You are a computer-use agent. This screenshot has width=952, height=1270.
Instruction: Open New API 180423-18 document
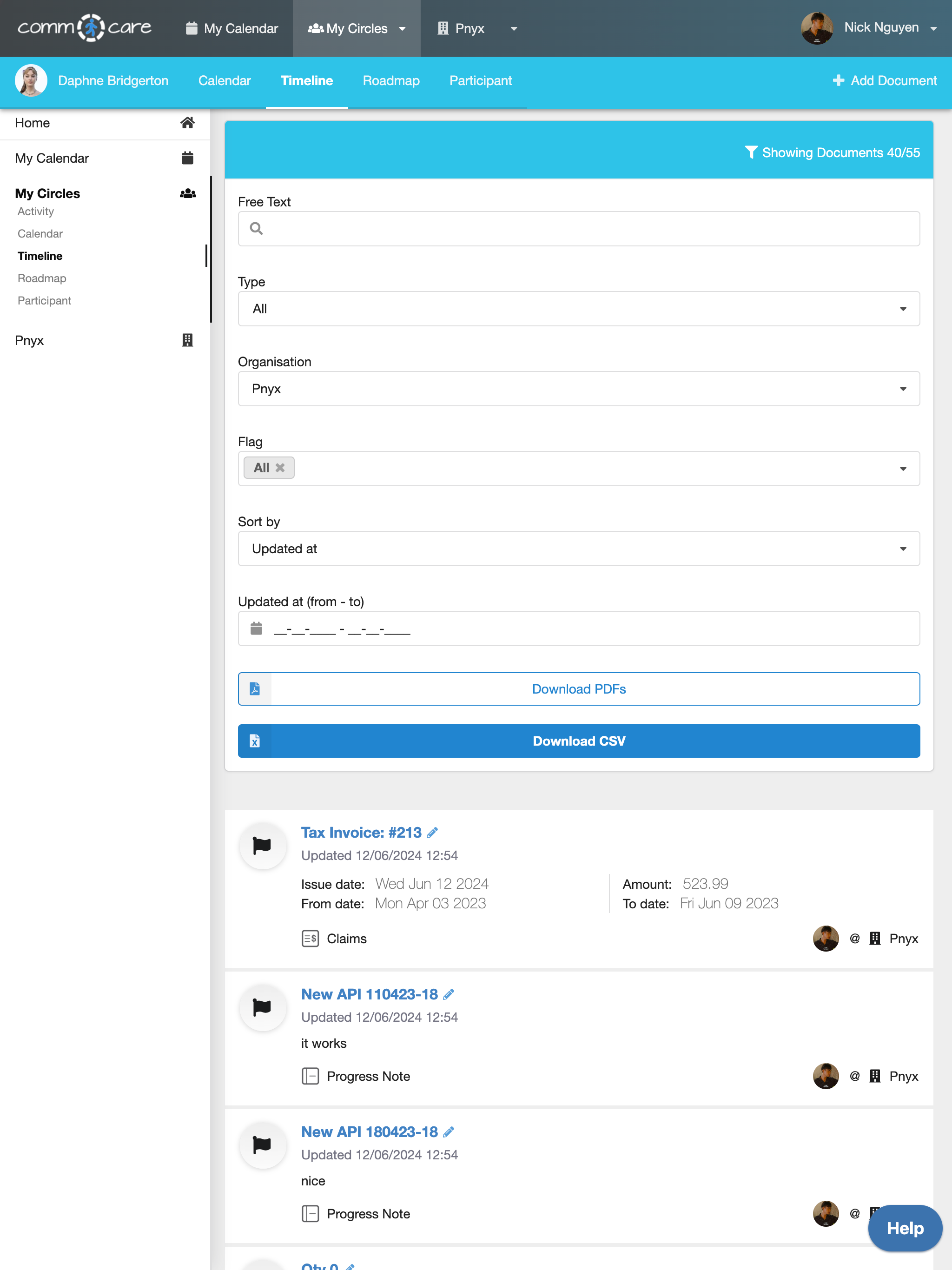click(x=369, y=1131)
